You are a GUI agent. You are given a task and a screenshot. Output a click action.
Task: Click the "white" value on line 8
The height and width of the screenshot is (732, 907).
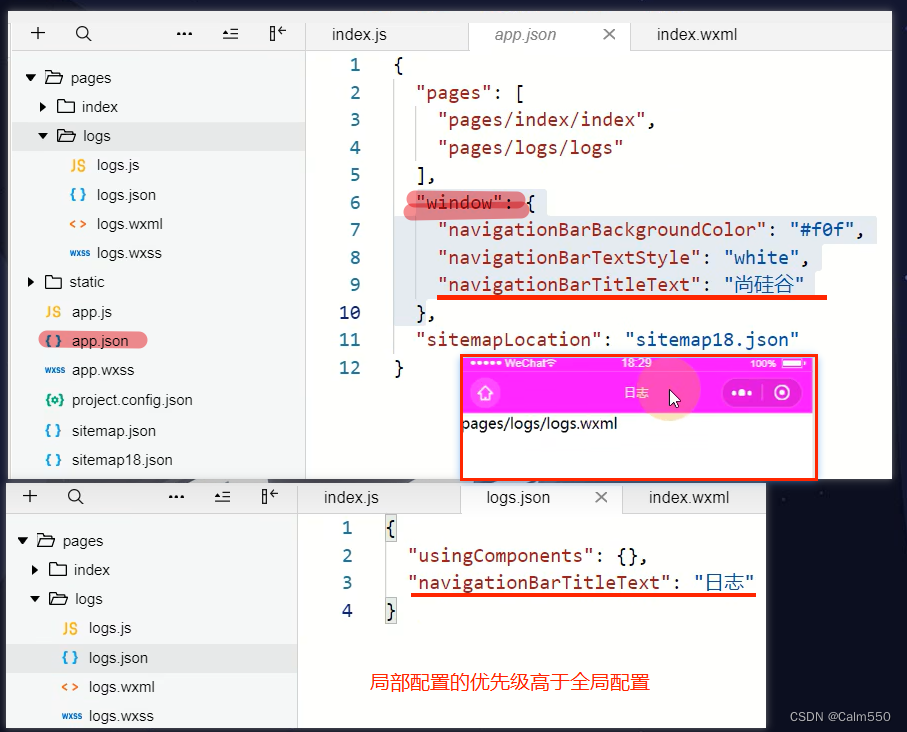click(x=762, y=258)
